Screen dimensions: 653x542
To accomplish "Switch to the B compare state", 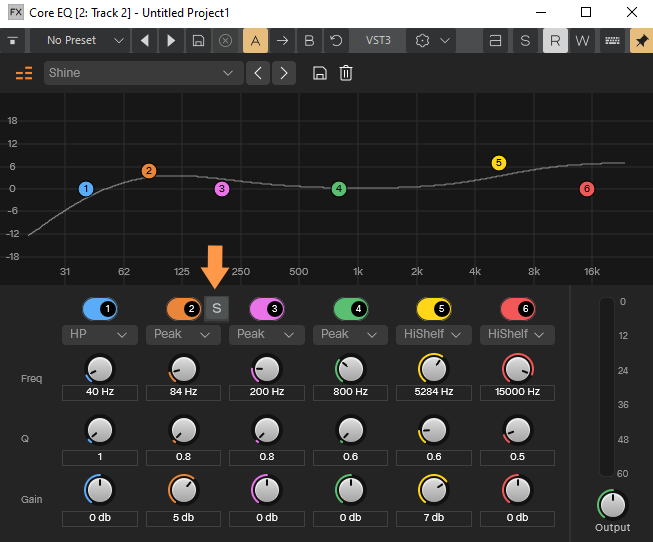I will 309,40.
